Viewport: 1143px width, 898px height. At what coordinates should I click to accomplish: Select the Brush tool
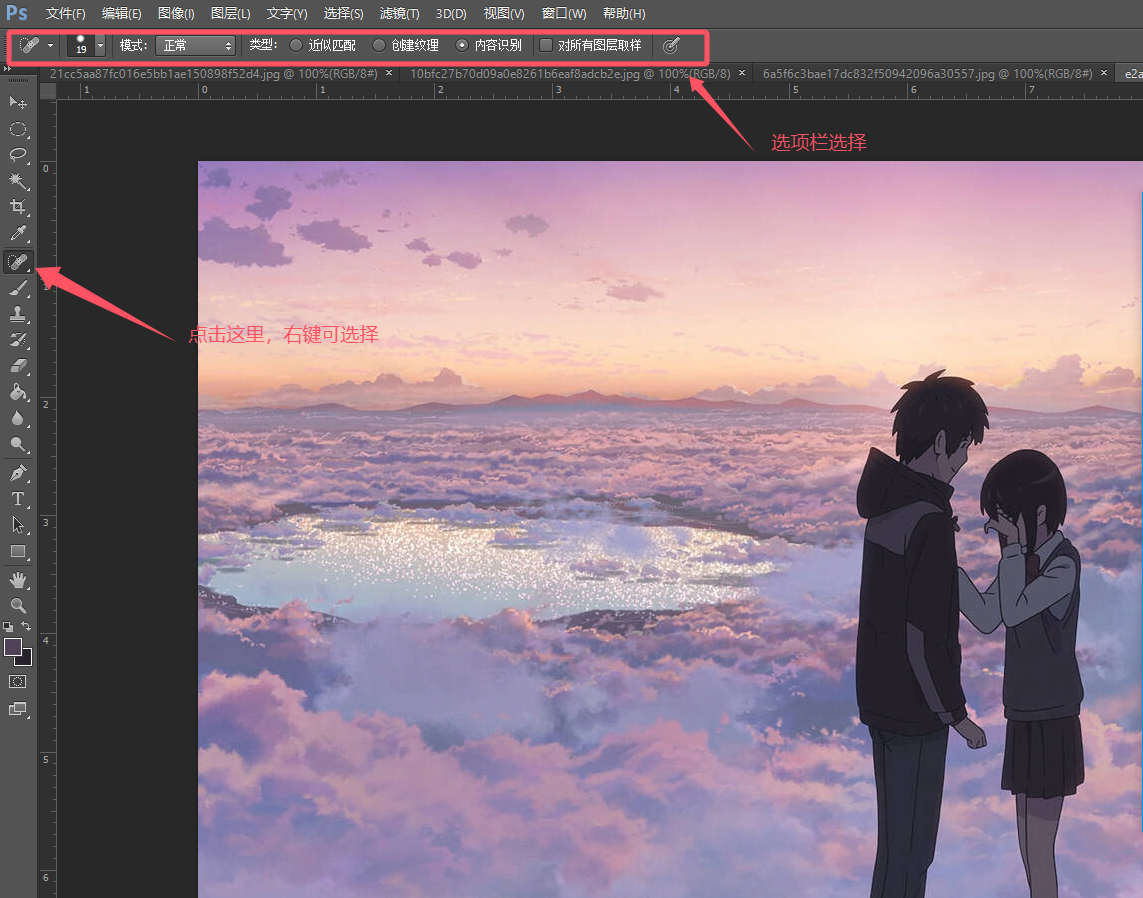[x=17, y=288]
